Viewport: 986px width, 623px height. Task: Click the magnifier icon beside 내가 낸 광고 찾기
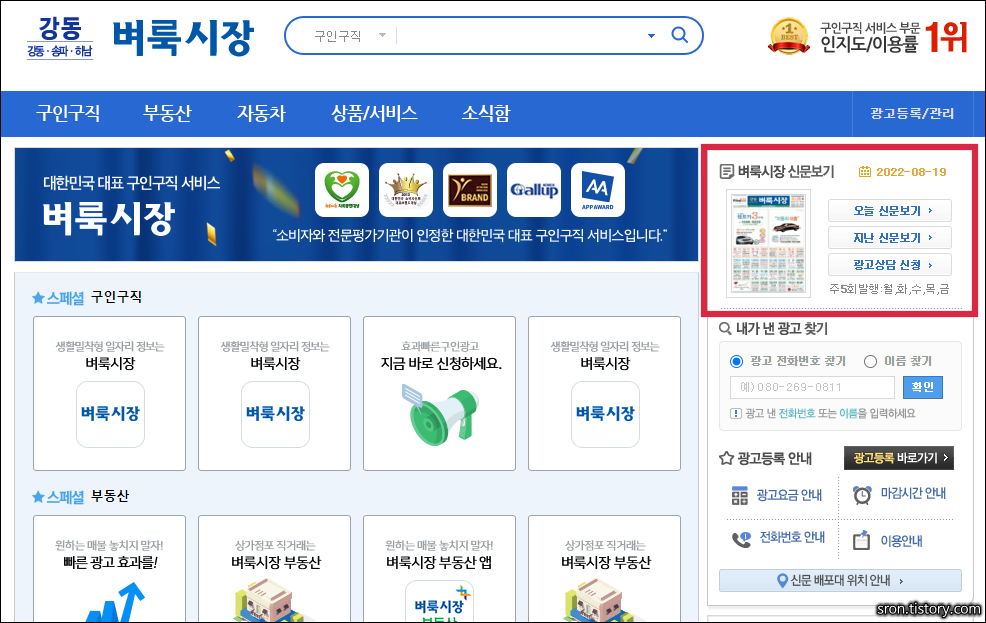click(725, 328)
